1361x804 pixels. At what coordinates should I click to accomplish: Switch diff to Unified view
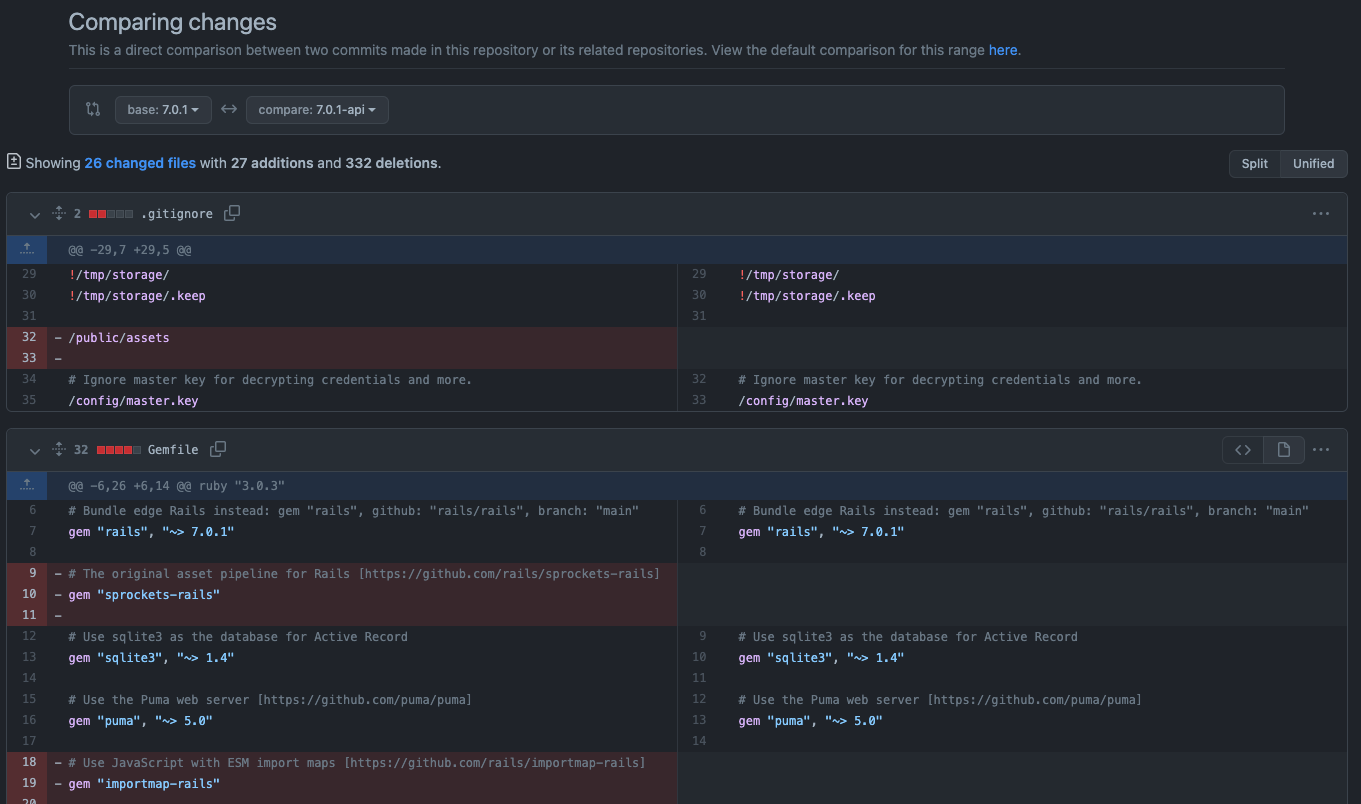1313,164
